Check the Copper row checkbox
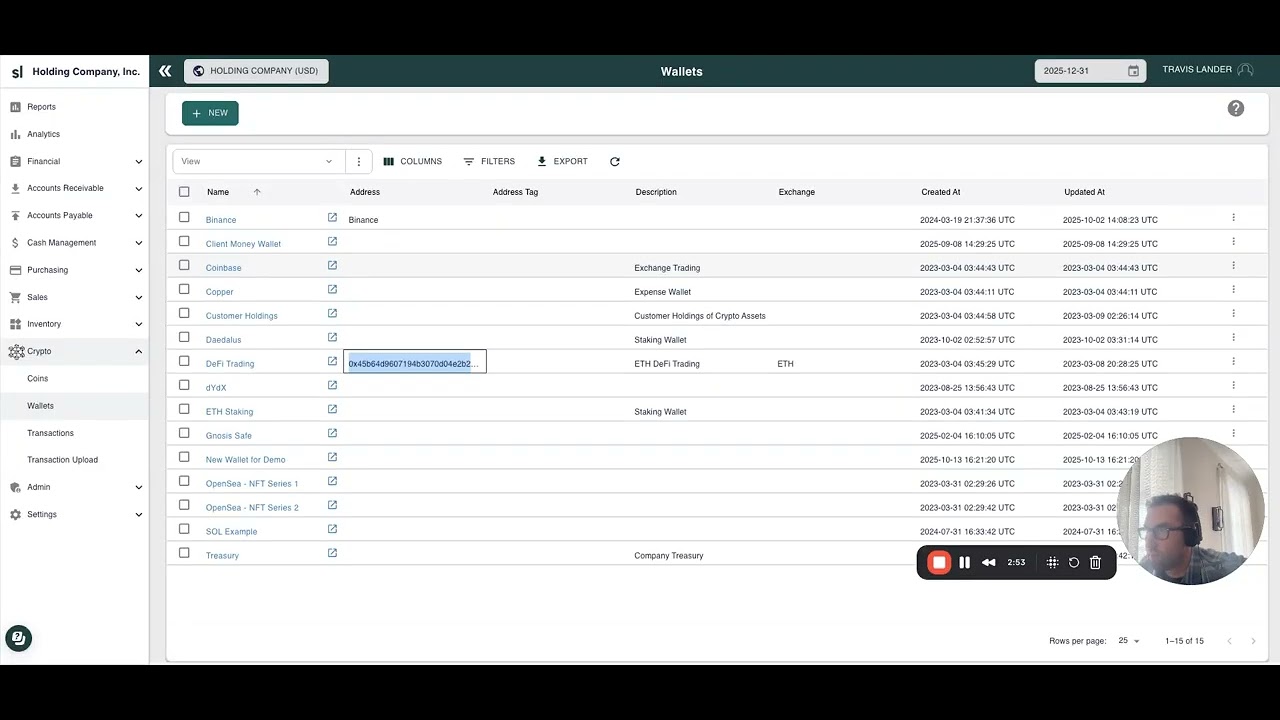This screenshot has width=1280, height=720. pyautogui.click(x=184, y=289)
